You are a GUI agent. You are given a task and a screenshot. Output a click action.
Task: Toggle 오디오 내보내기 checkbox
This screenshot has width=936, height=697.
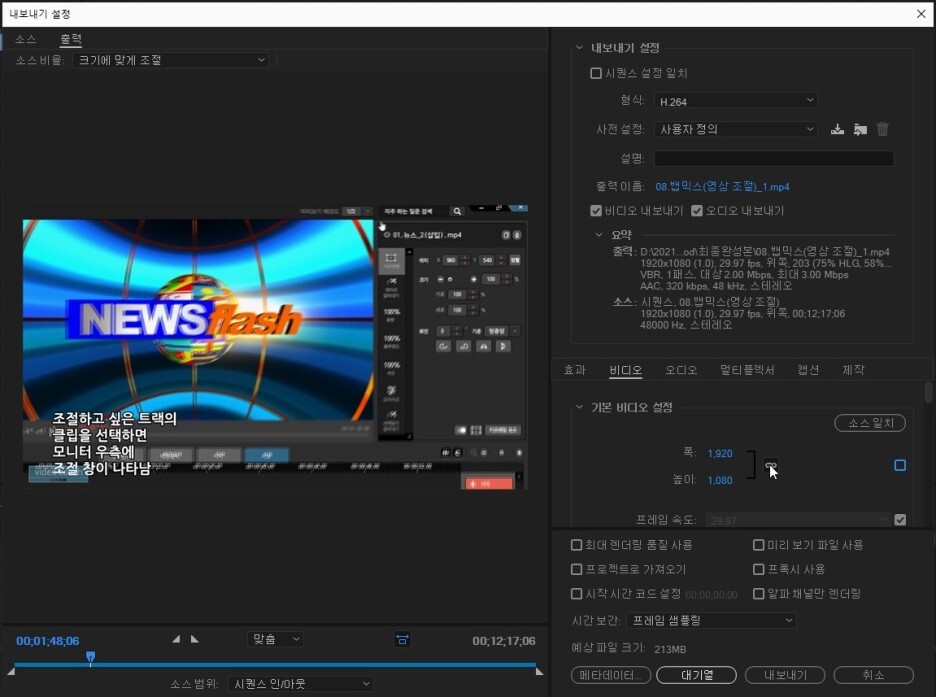tap(697, 211)
